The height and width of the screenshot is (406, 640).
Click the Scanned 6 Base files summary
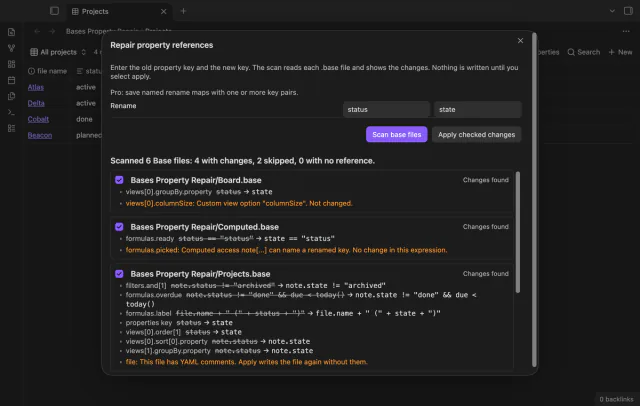[242, 161]
